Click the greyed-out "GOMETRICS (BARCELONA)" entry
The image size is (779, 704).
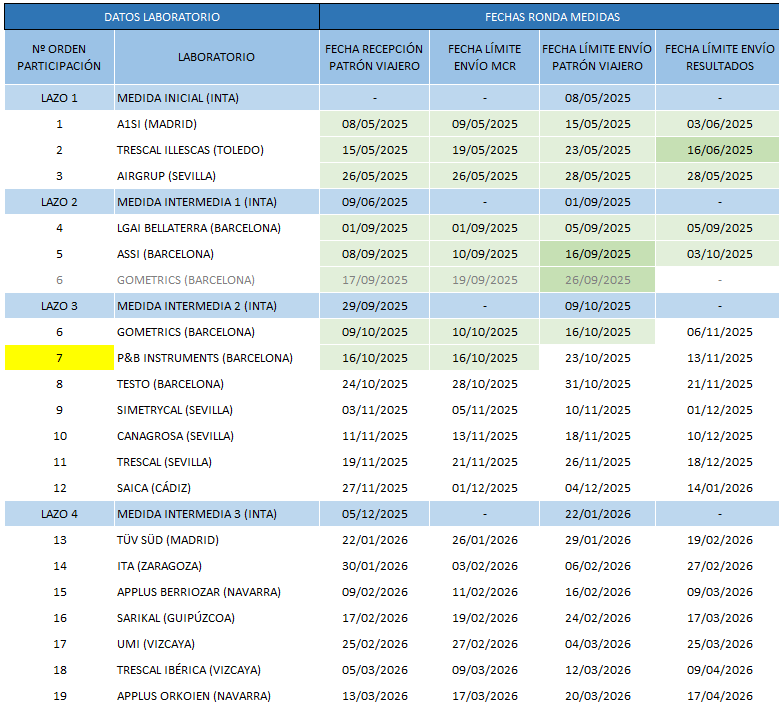pyautogui.click(x=186, y=280)
